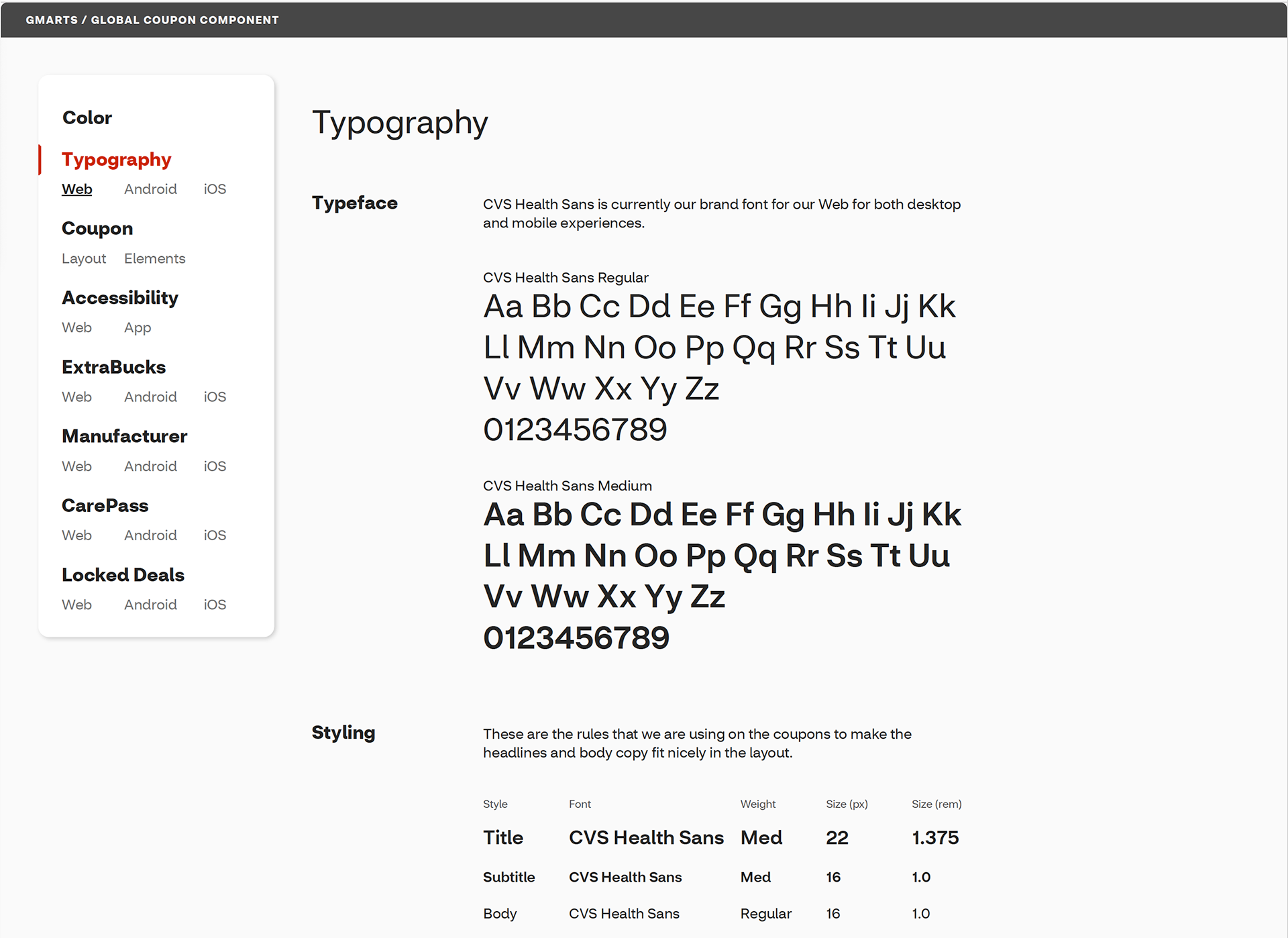Image resolution: width=1288 pixels, height=938 pixels.
Task: Select App under Accessibility
Action: coord(138,327)
